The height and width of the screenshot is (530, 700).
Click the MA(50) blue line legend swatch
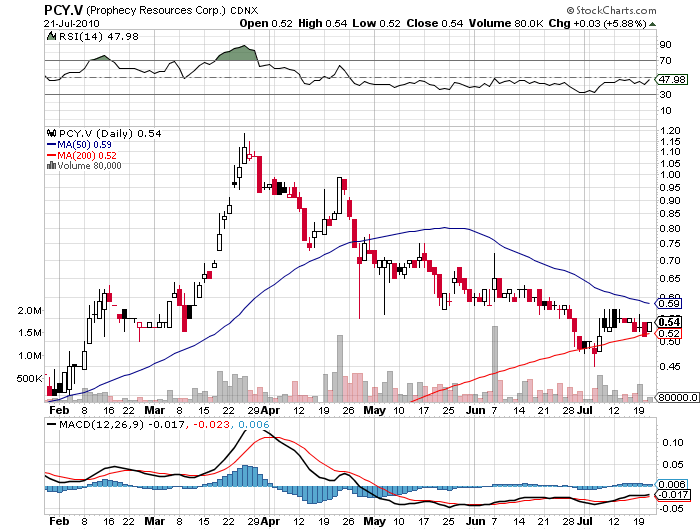pyautogui.click(x=52, y=144)
